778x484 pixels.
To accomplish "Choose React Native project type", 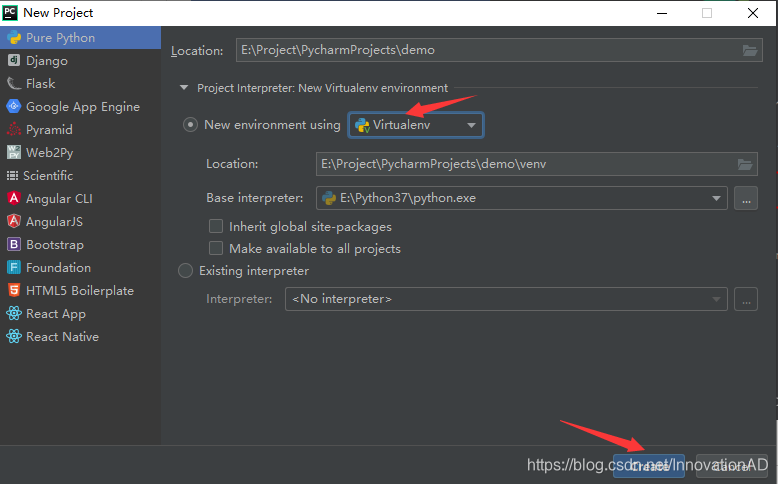I will click(x=80, y=337).
